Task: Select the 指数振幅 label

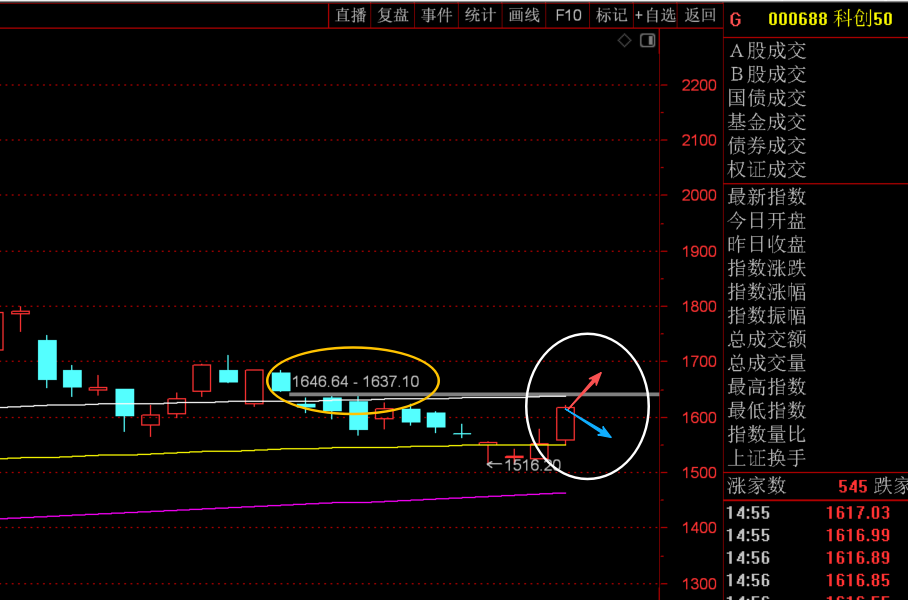Action: (x=767, y=316)
